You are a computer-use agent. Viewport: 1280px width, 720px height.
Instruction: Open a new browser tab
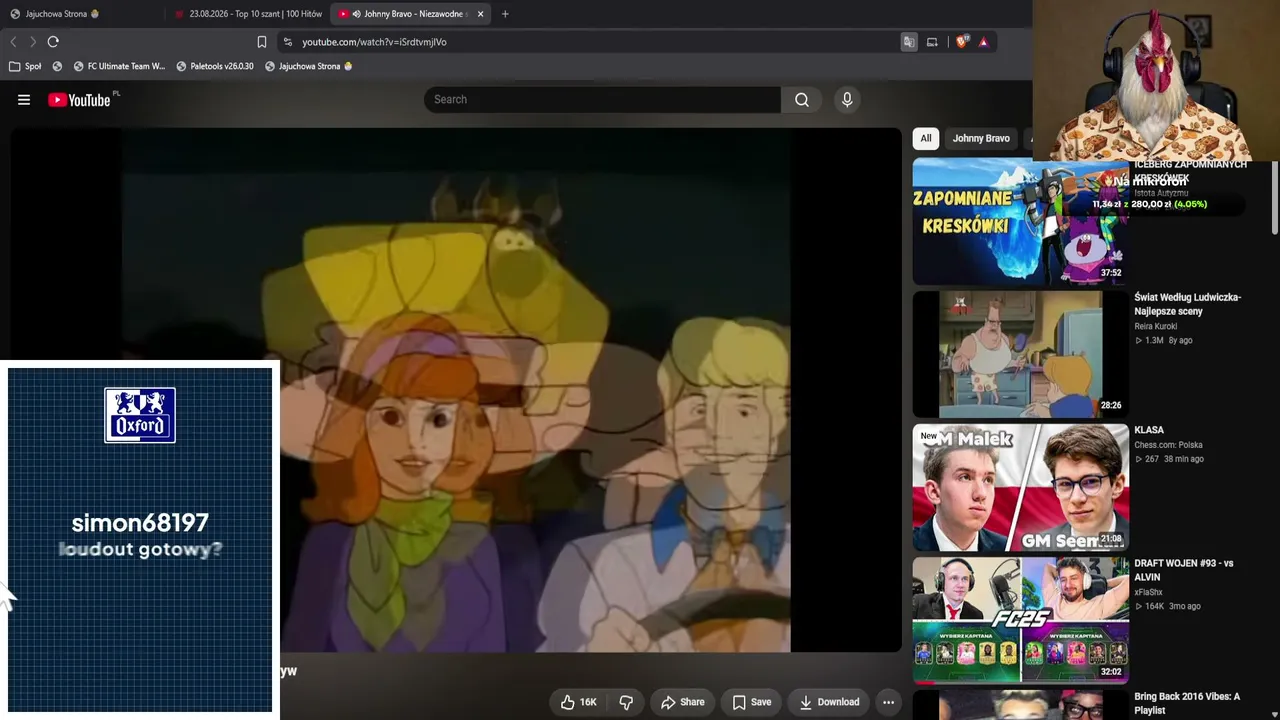point(505,14)
